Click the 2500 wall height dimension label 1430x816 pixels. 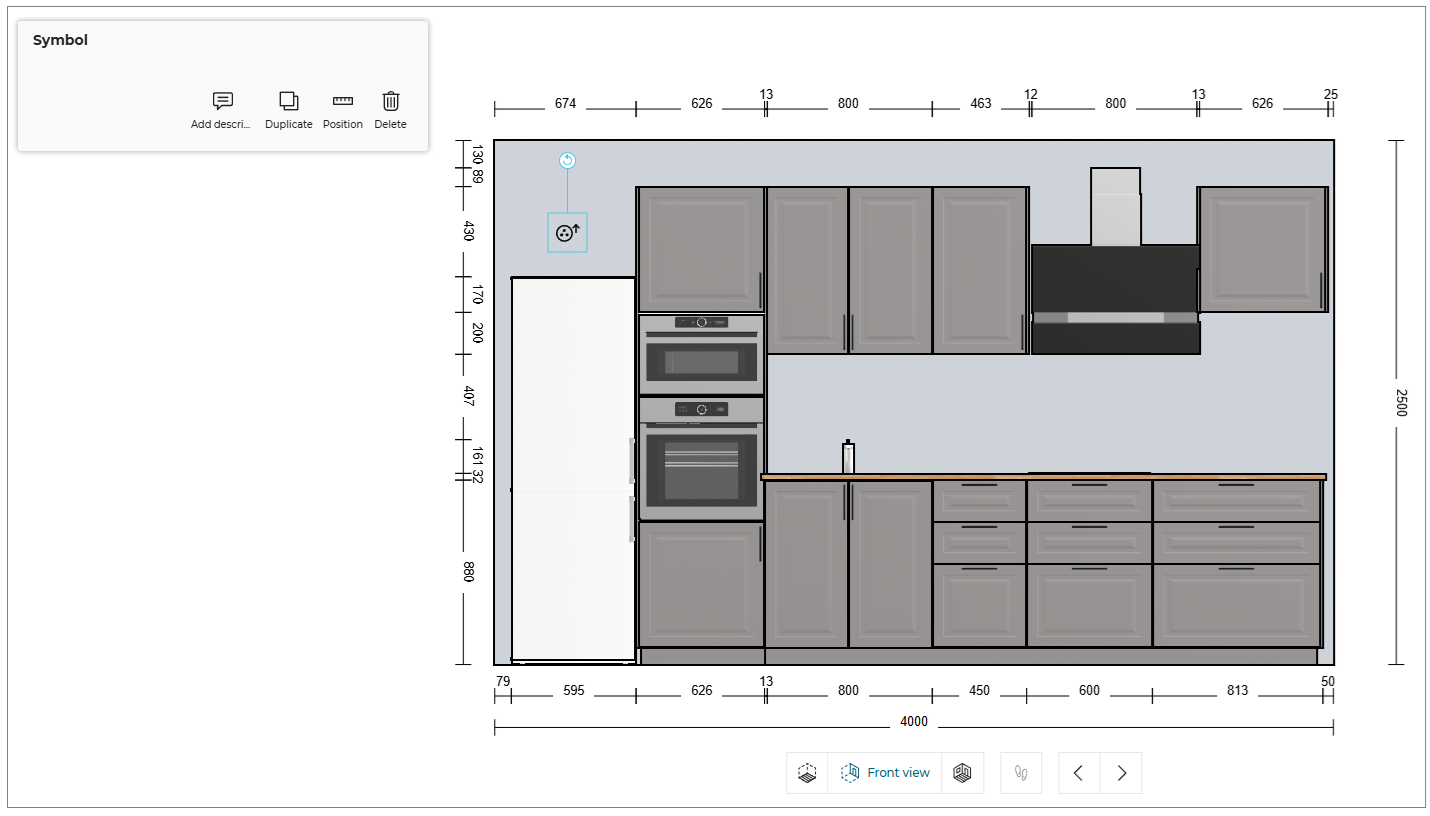tap(1400, 403)
